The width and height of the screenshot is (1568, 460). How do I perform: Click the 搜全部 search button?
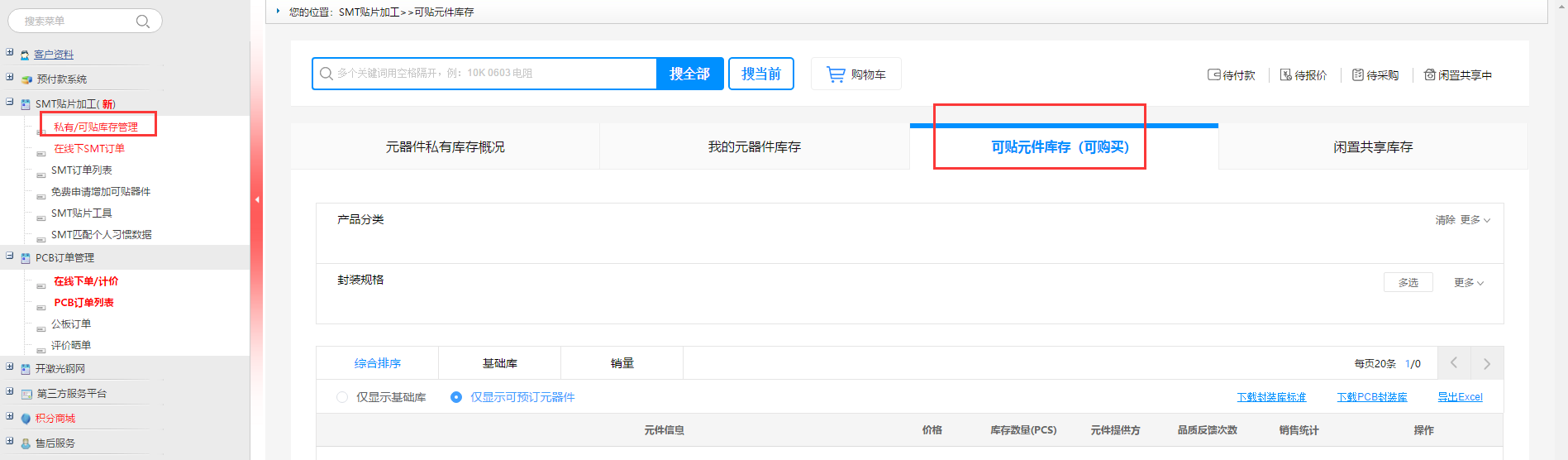coord(689,74)
